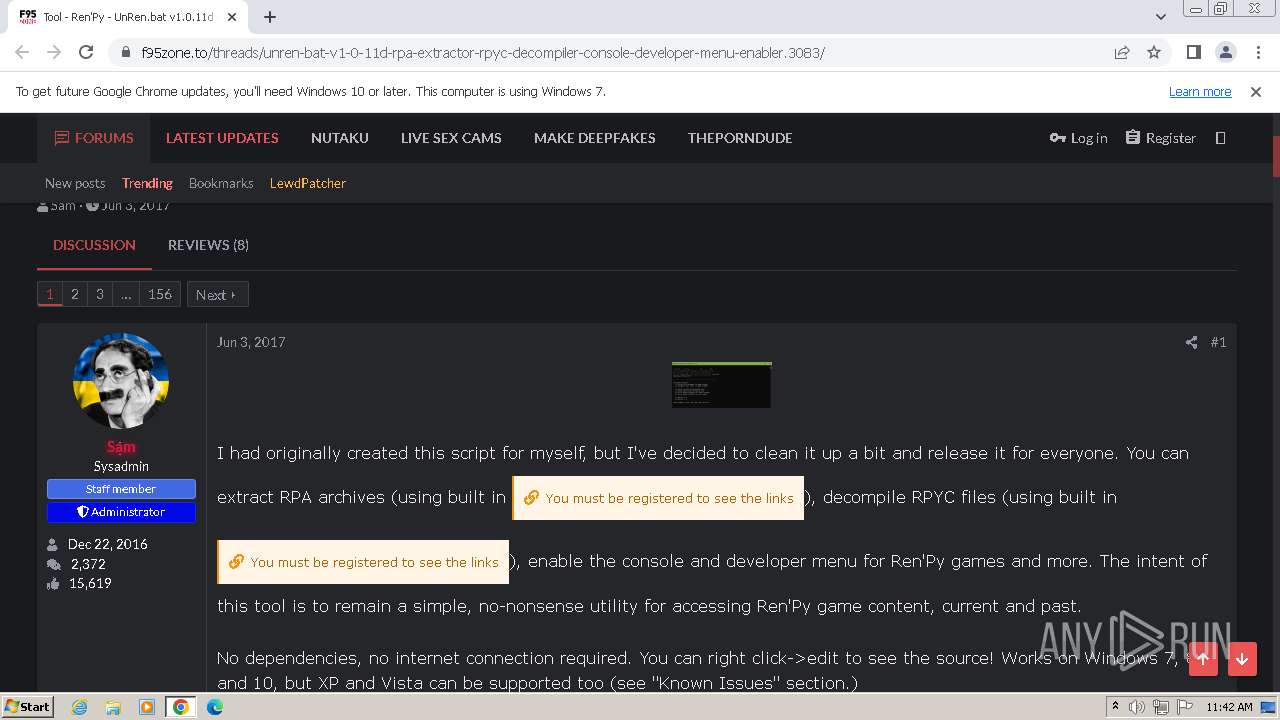Open the FORUMS menu item
Image resolution: width=1280 pixels, height=720 pixels.
point(94,138)
